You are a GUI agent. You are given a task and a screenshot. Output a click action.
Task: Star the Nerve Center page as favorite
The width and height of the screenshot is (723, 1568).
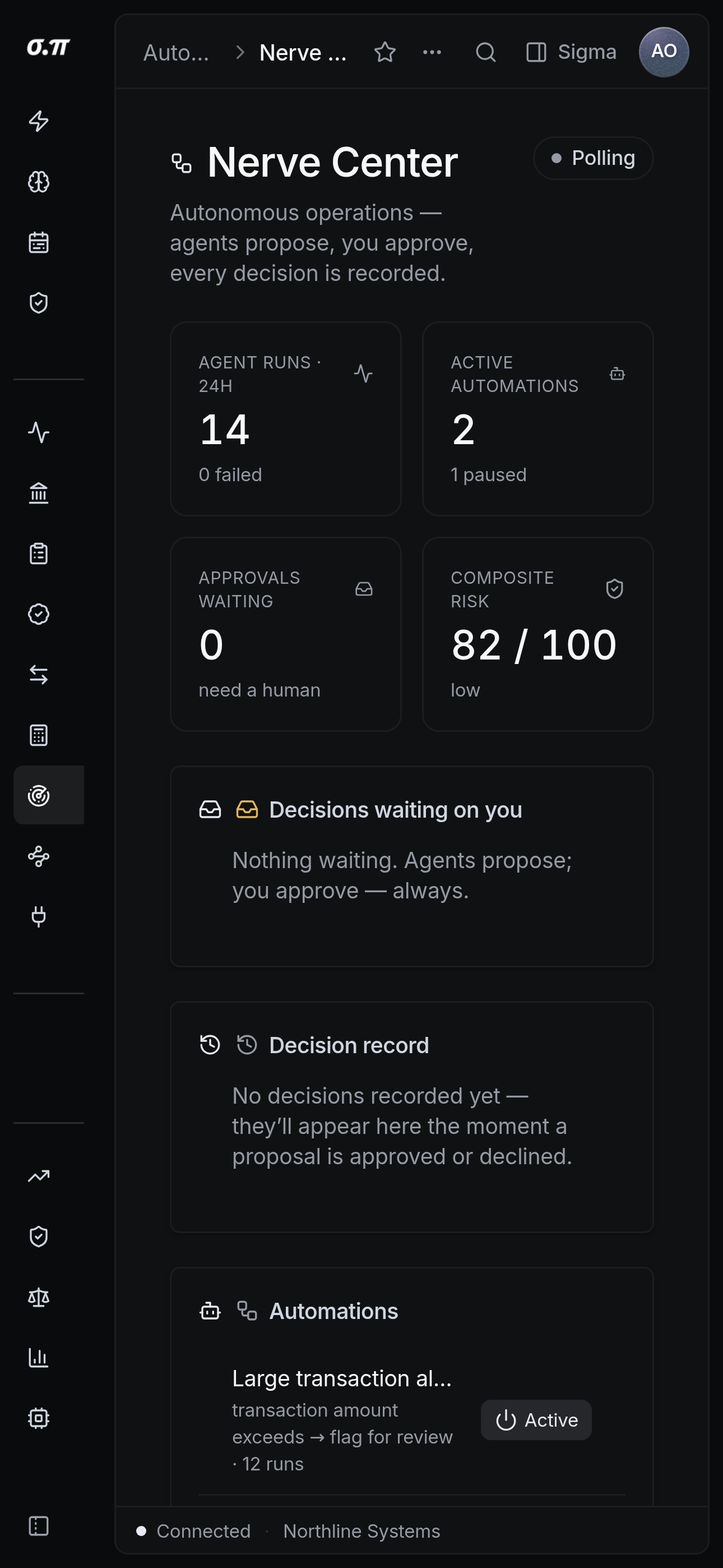click(384, 52)
